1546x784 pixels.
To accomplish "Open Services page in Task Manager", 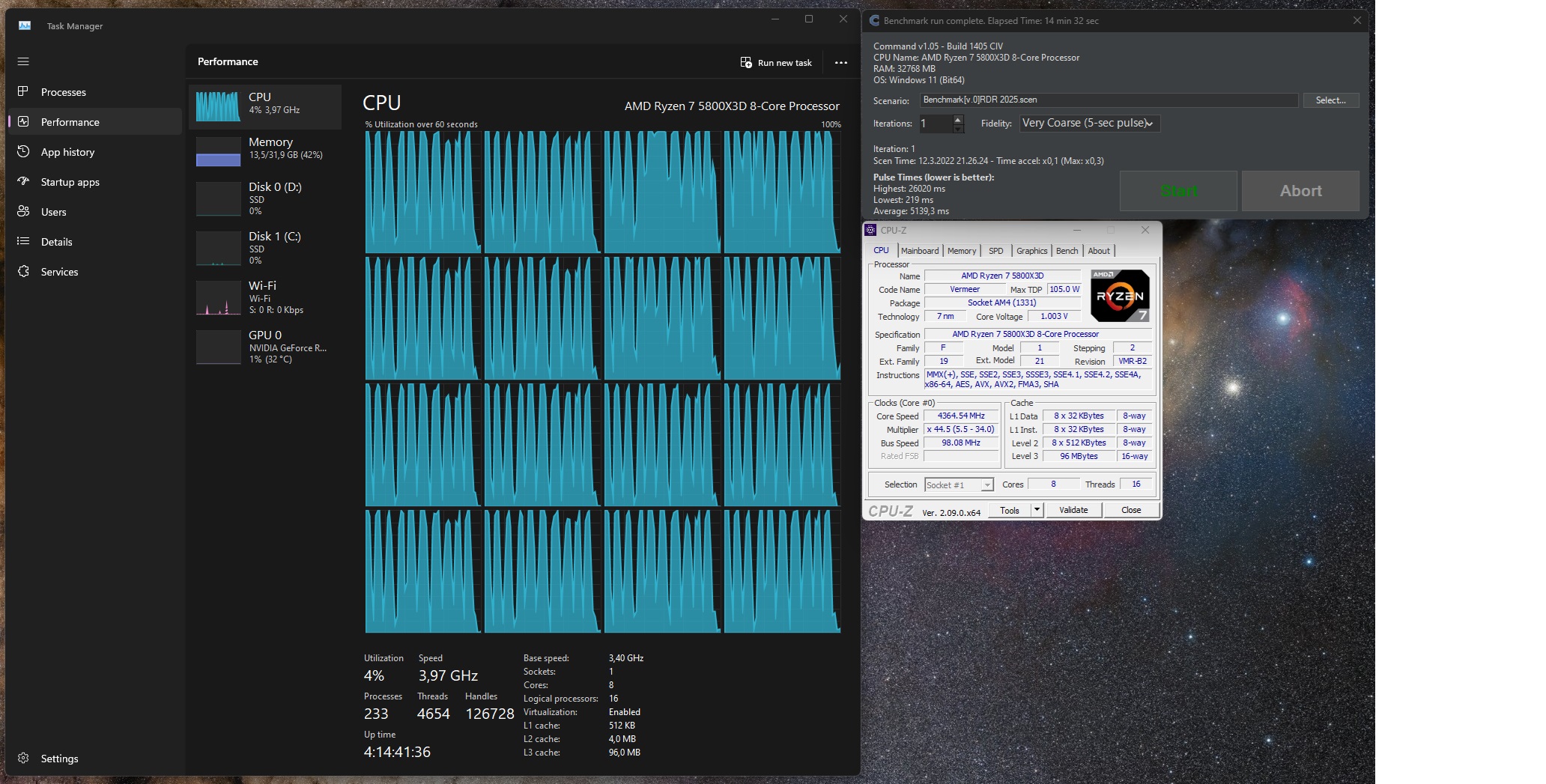I will pyautogui.click(x=94, y=272).
